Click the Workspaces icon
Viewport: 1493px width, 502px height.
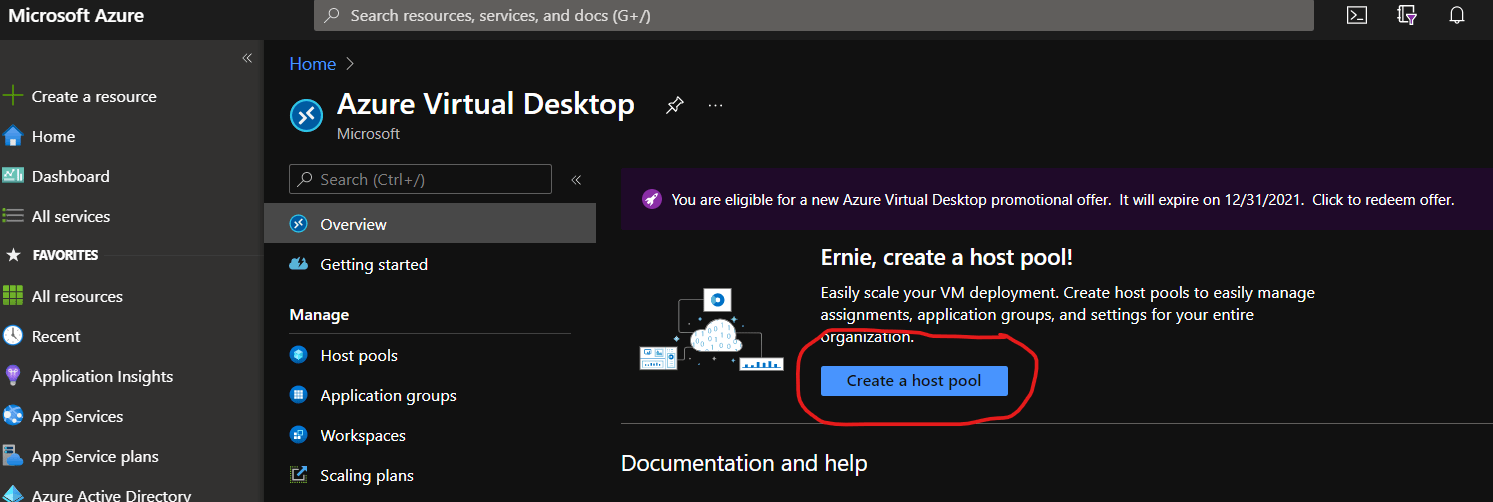[298, 435]
